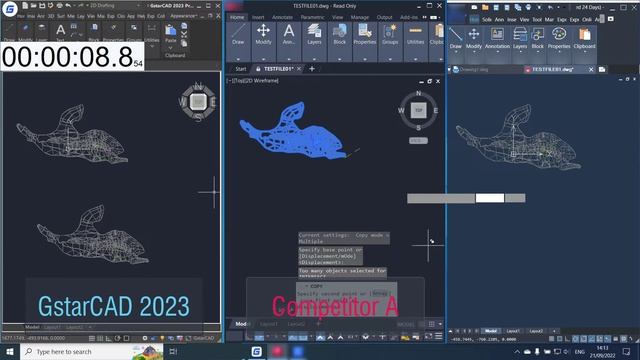Click the viewport label Top 2D Wireframe
Viewport: 640px width, 360px height.
pyautogui.click(x=253, y=81)
